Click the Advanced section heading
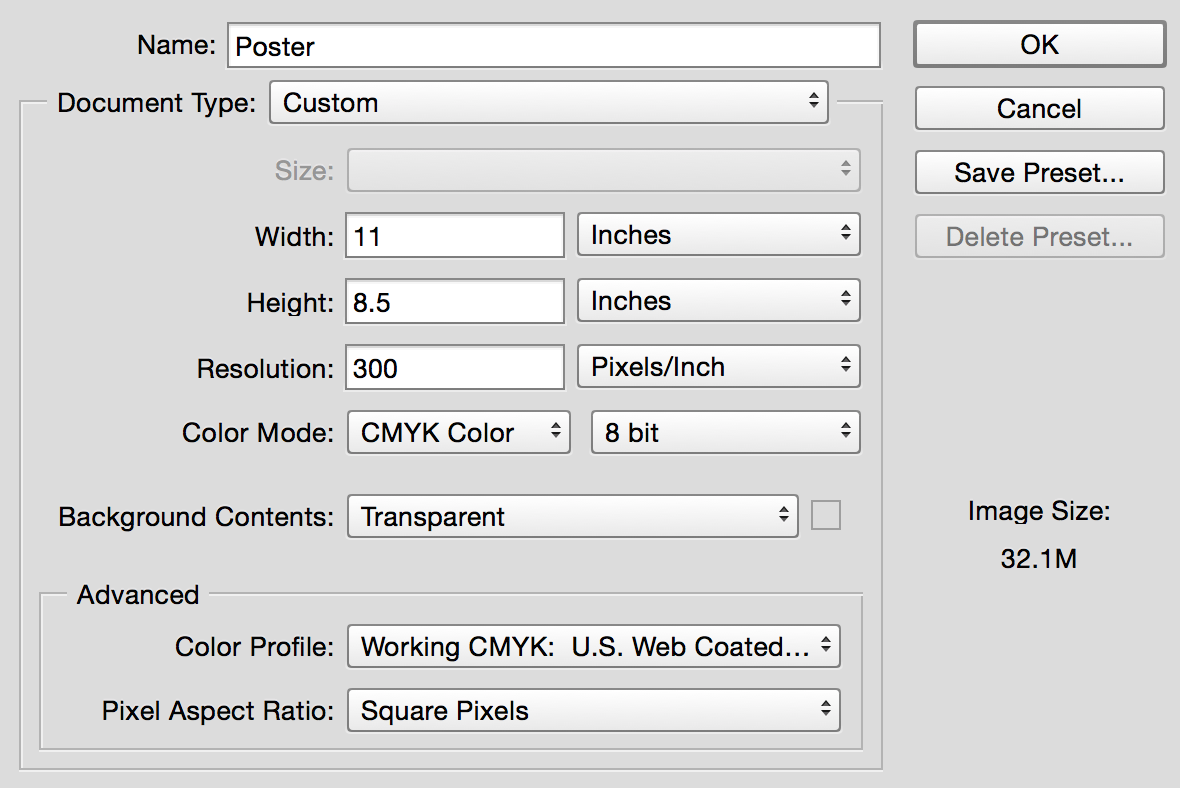This screenshot has width=1180, height=788. 138,595
